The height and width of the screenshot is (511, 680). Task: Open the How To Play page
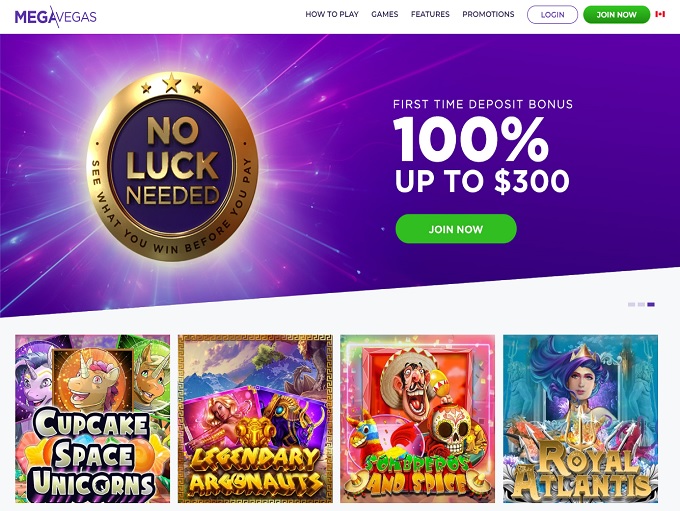click(x=332, y=15)
